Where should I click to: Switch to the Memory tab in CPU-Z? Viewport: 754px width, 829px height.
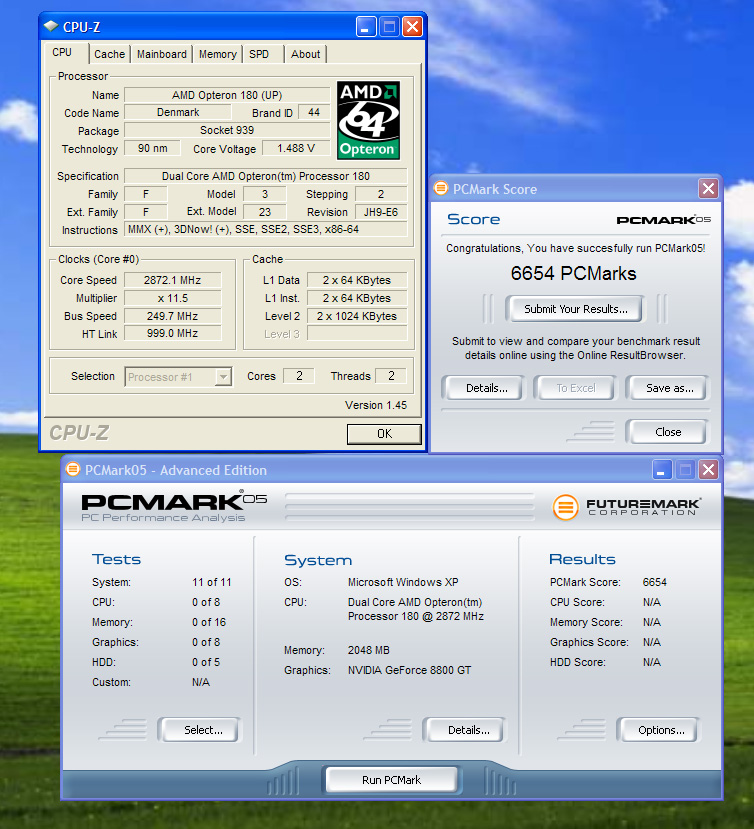tap(217, 54)
